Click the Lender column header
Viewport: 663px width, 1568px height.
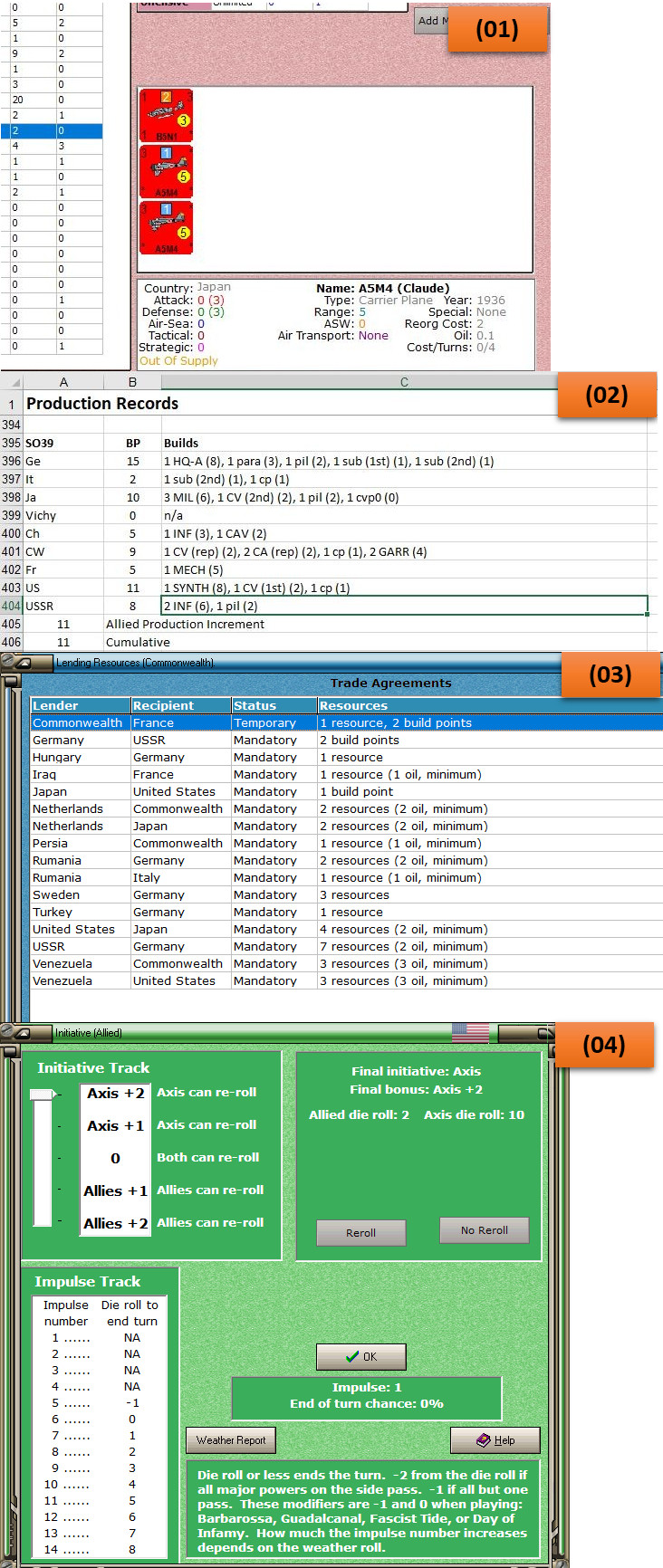[x=81, y=705]
